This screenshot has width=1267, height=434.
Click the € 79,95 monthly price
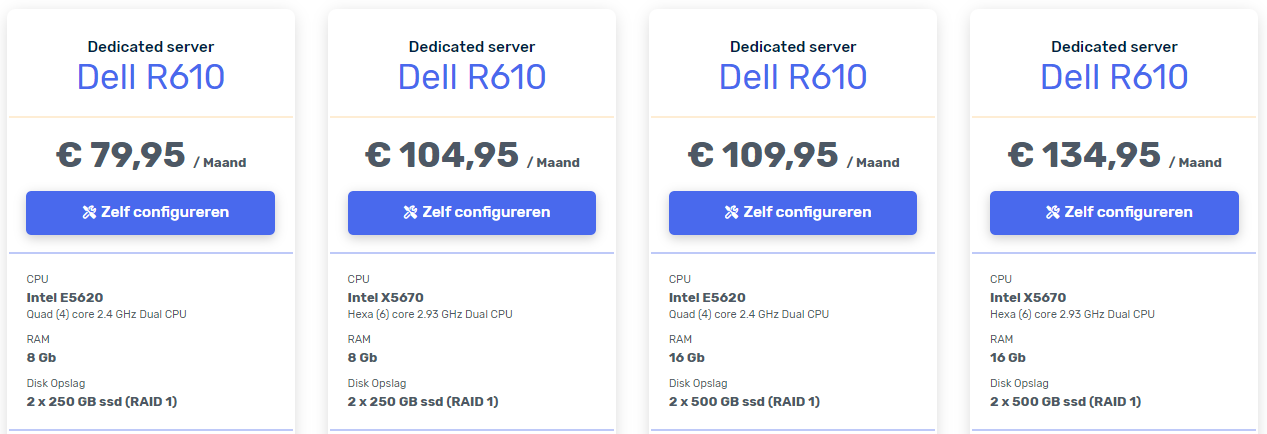point(121,155)
